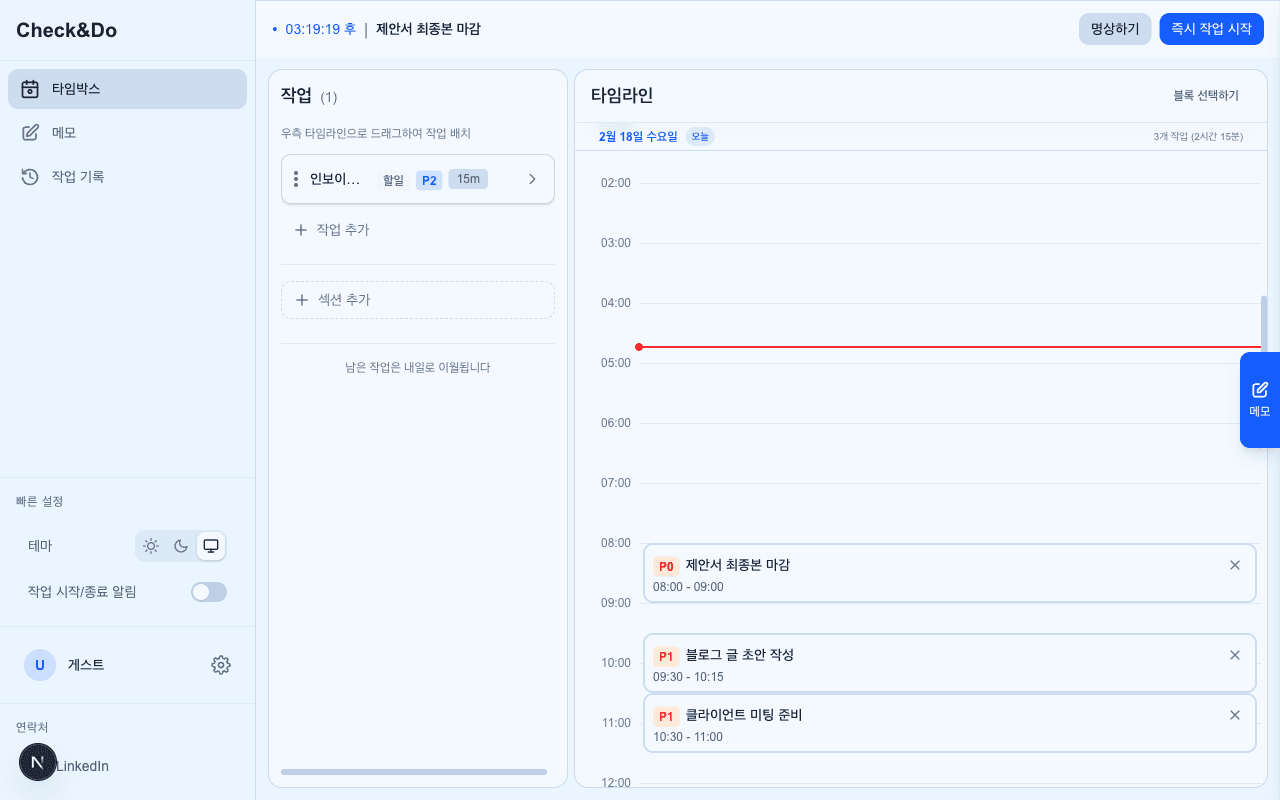The width and height of the screenshot is (1280, 800).
Task: Click 제안서 최종본 마감 in top bar
Action: point(428,29)
